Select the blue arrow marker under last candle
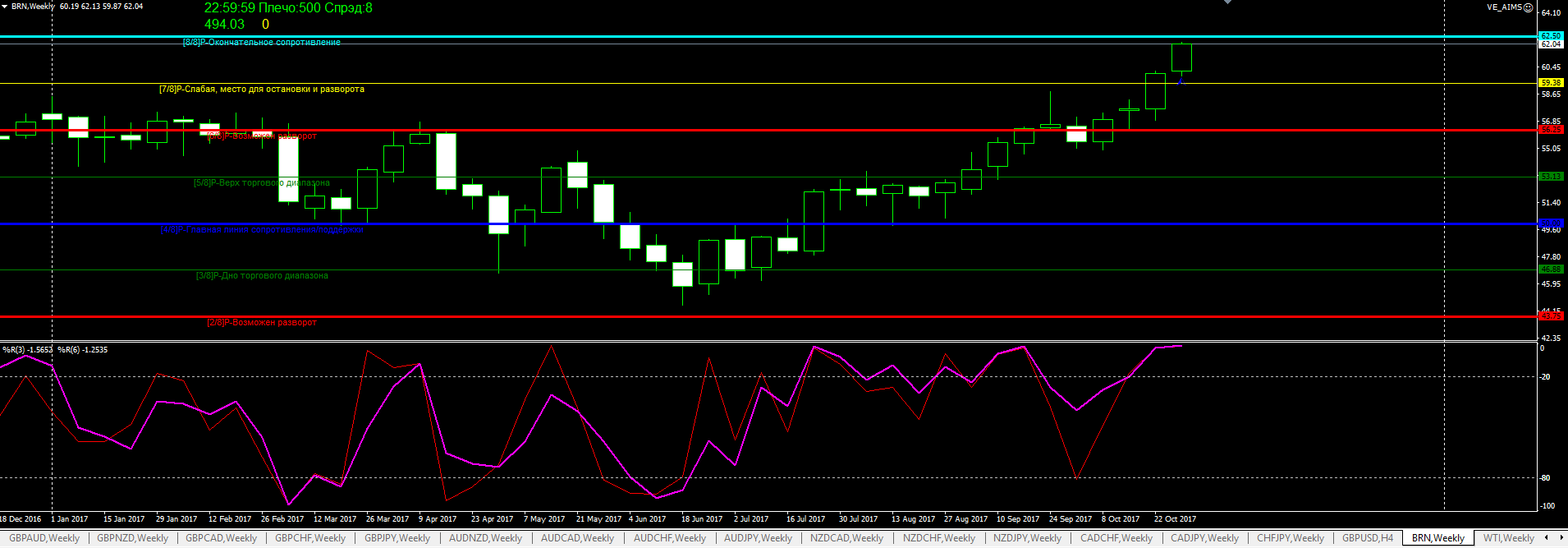 1181,81
